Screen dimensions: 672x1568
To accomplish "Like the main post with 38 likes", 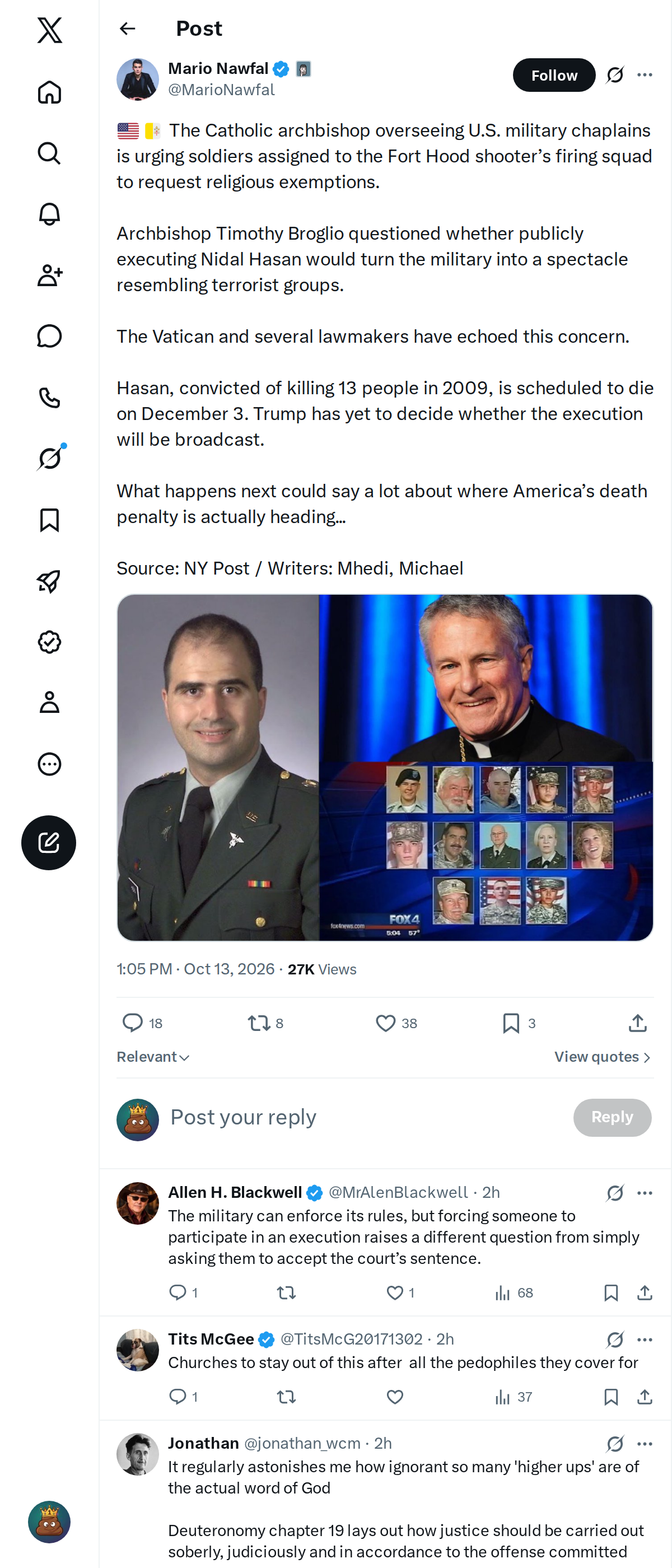I will [x=396, y=1023].
